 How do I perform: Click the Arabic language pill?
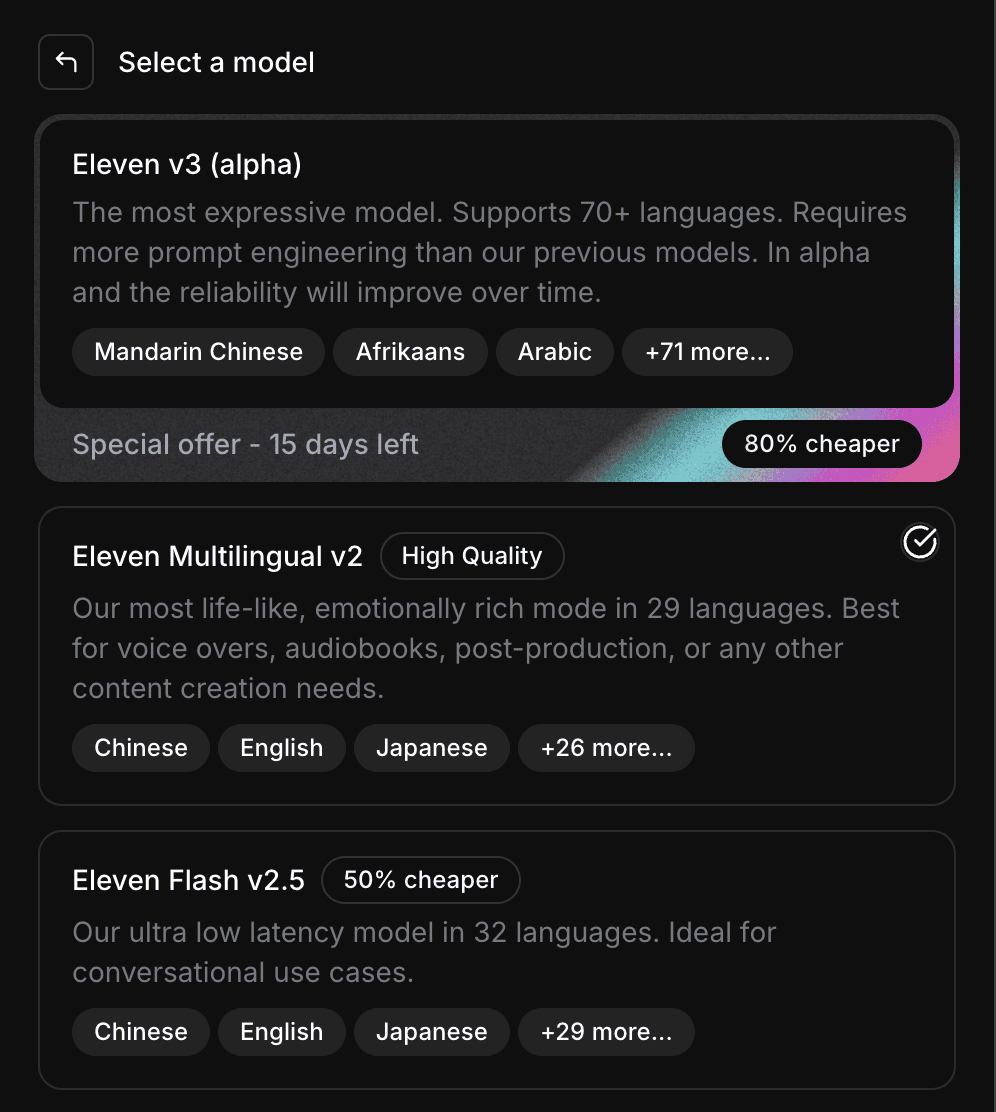554,351
